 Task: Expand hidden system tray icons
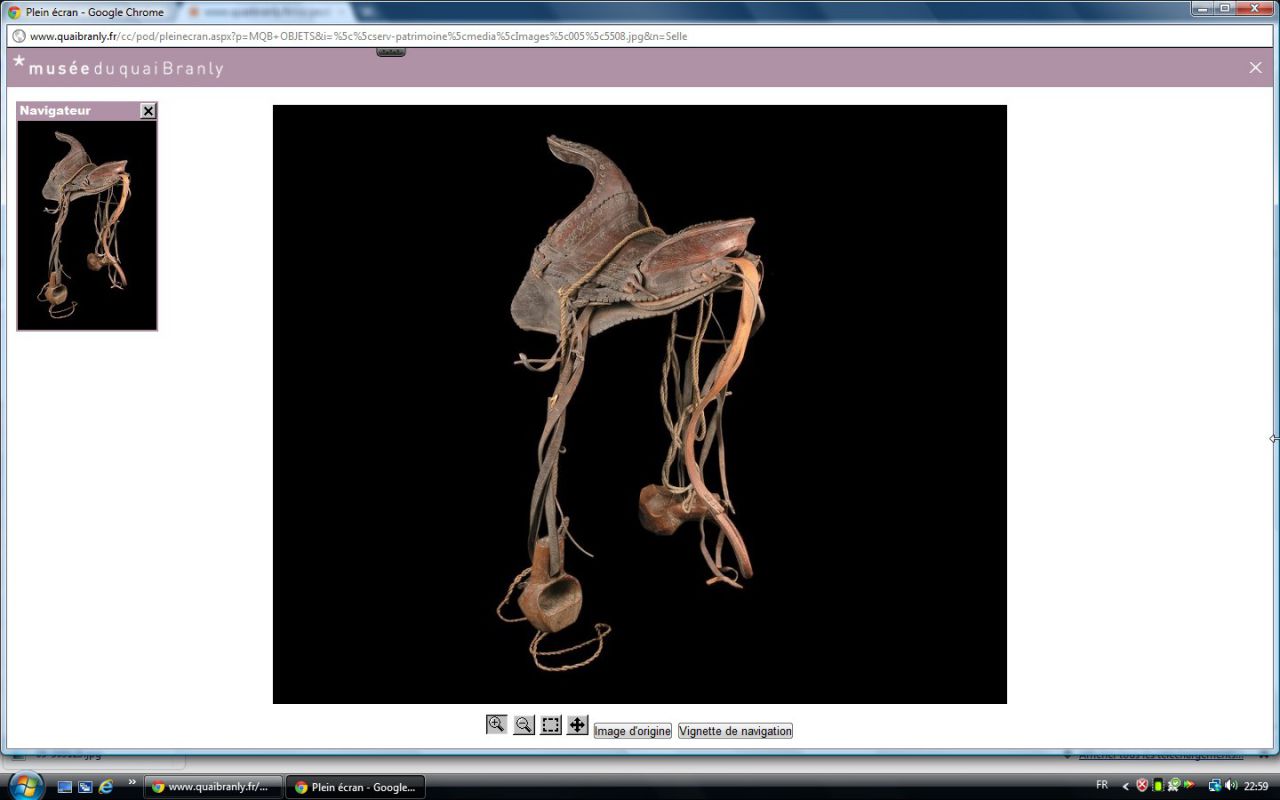click(1125, 786)
